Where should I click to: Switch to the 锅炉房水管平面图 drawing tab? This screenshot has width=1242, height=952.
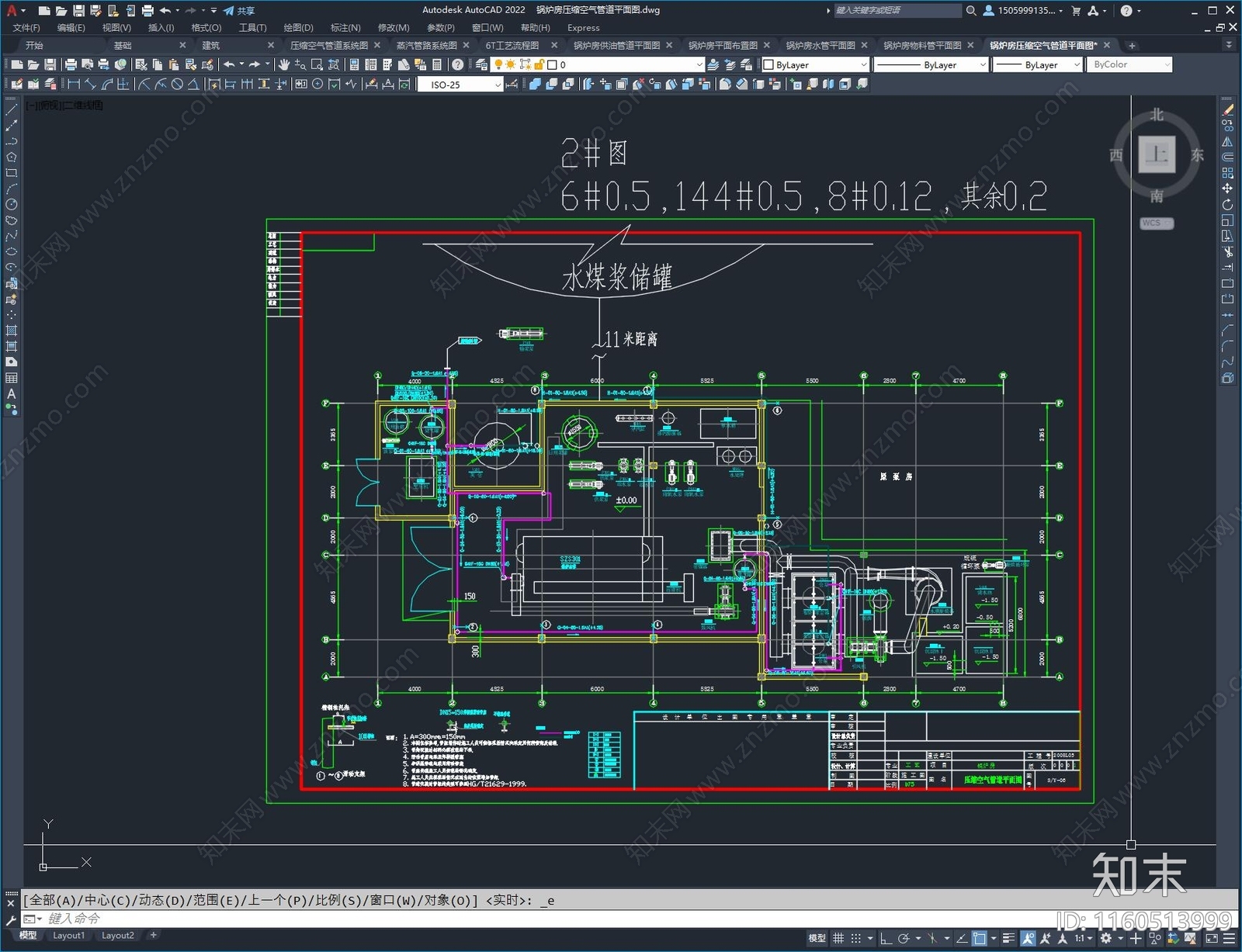pos(820,45)
